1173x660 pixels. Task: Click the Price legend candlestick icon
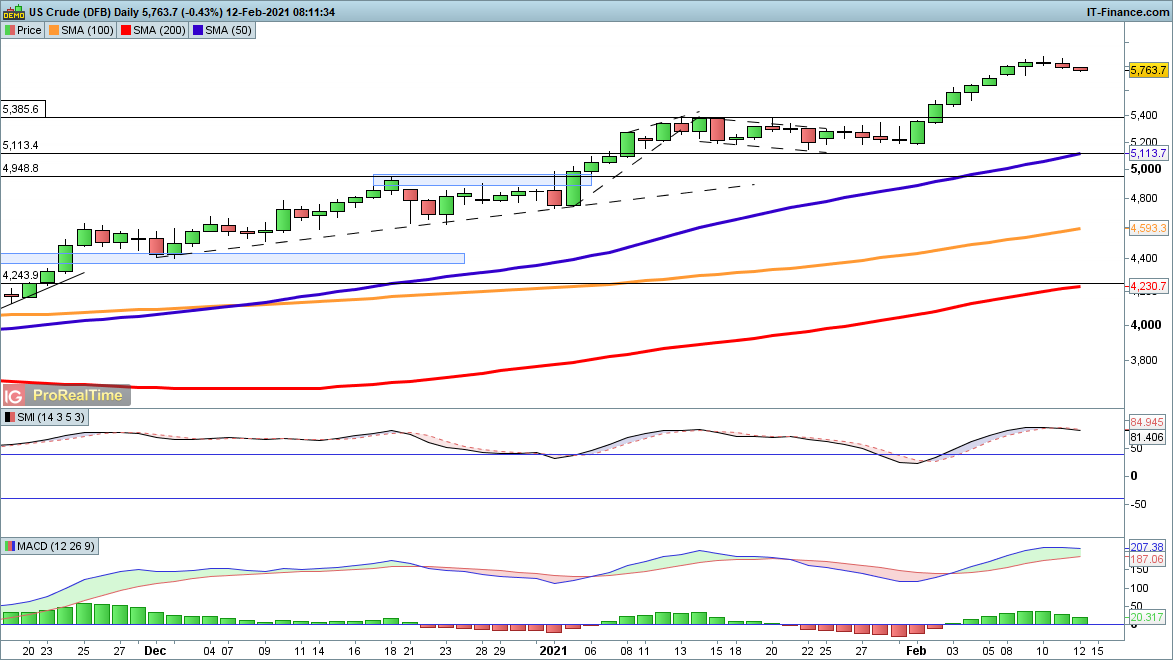click(10, 30)
